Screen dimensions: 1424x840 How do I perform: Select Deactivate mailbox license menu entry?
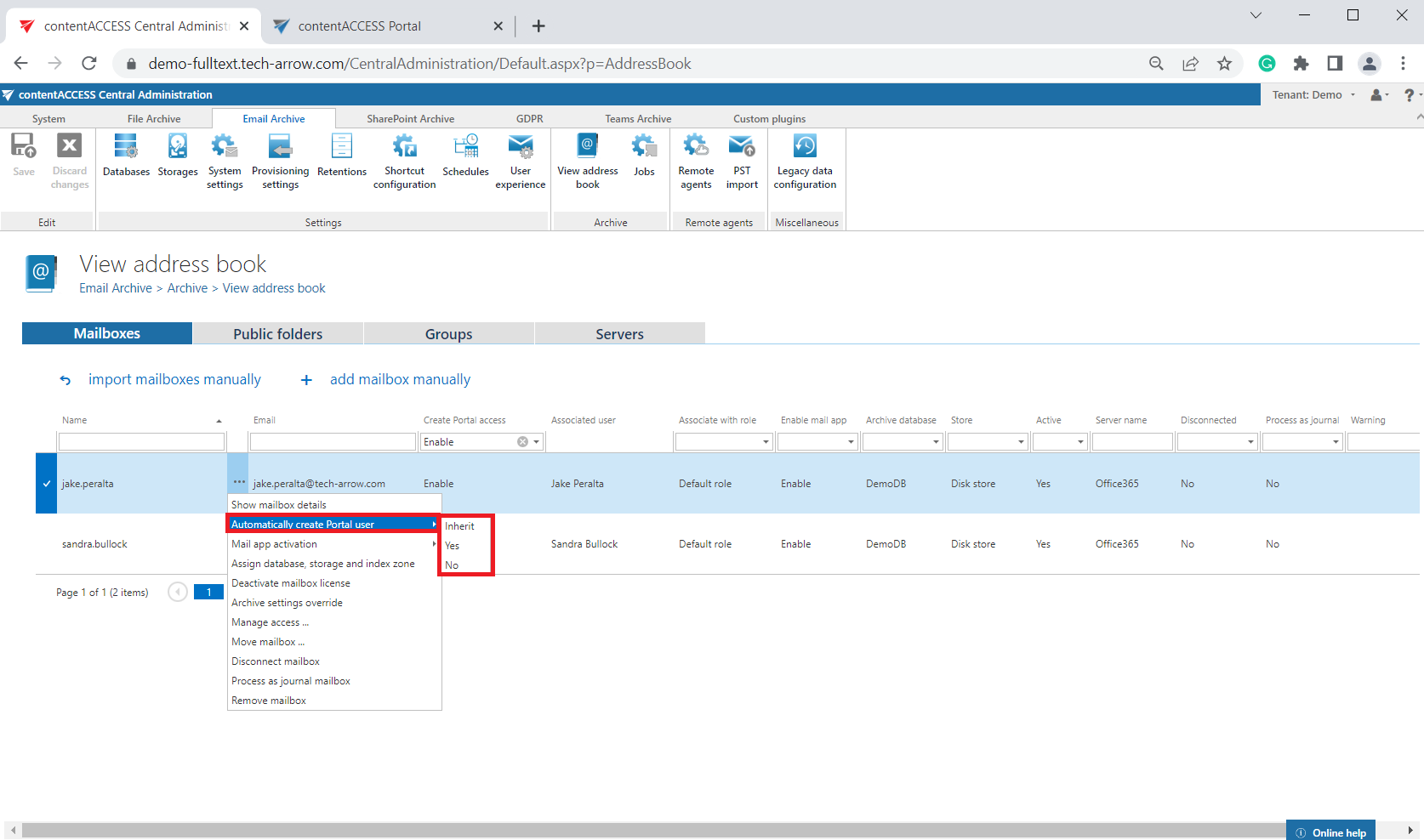pyautogui.click(x=291, y=583)
